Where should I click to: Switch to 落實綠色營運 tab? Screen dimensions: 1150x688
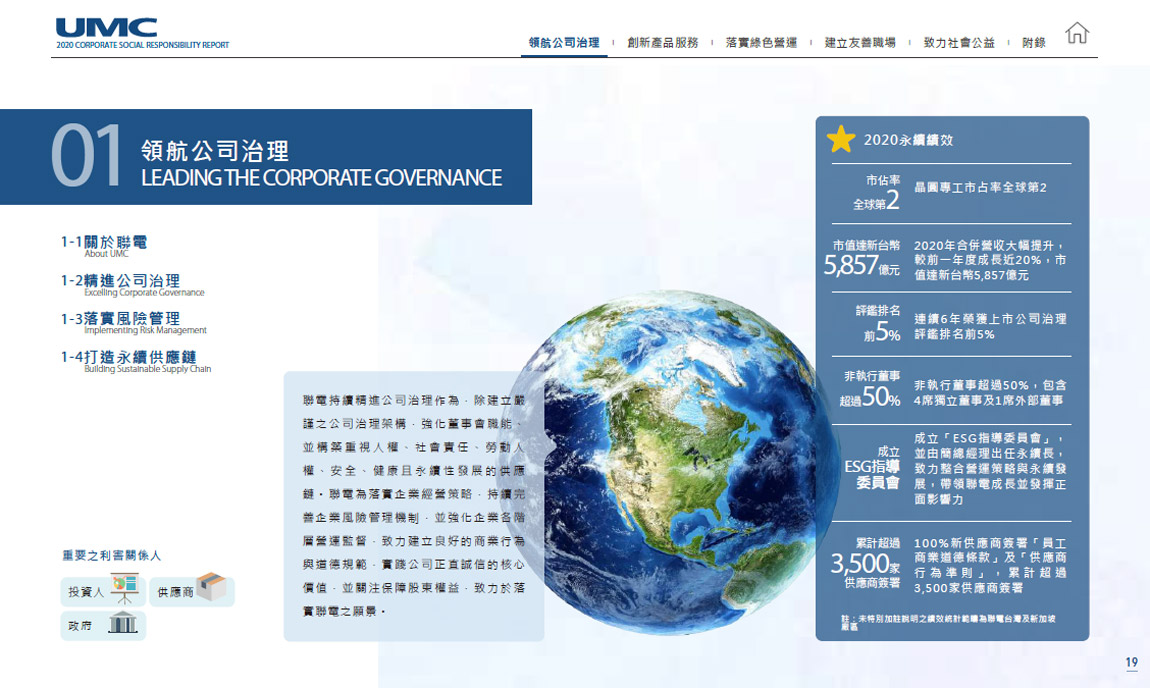pos(761,43)
